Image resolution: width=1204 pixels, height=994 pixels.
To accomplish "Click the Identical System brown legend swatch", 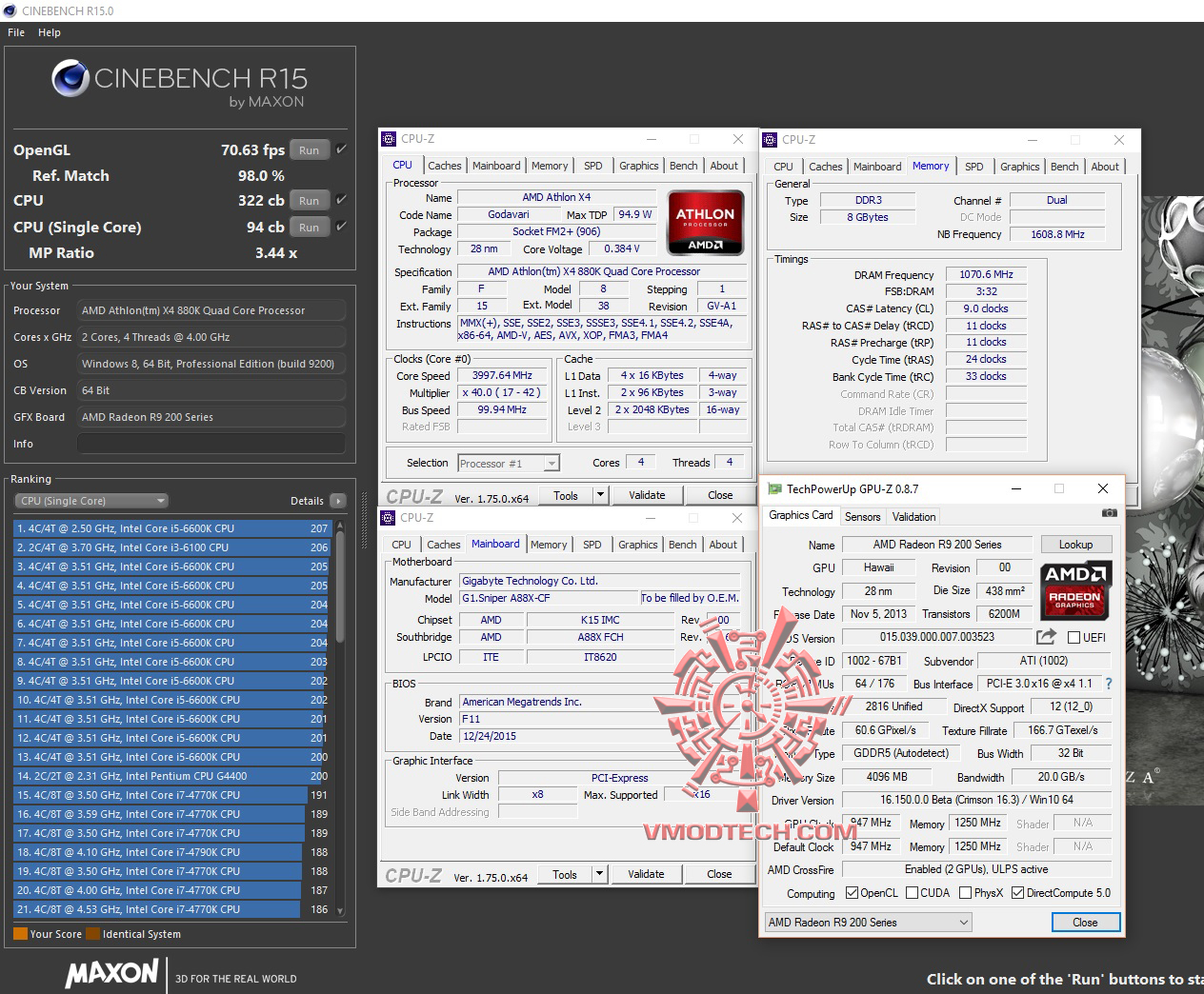I will [92, 934].
